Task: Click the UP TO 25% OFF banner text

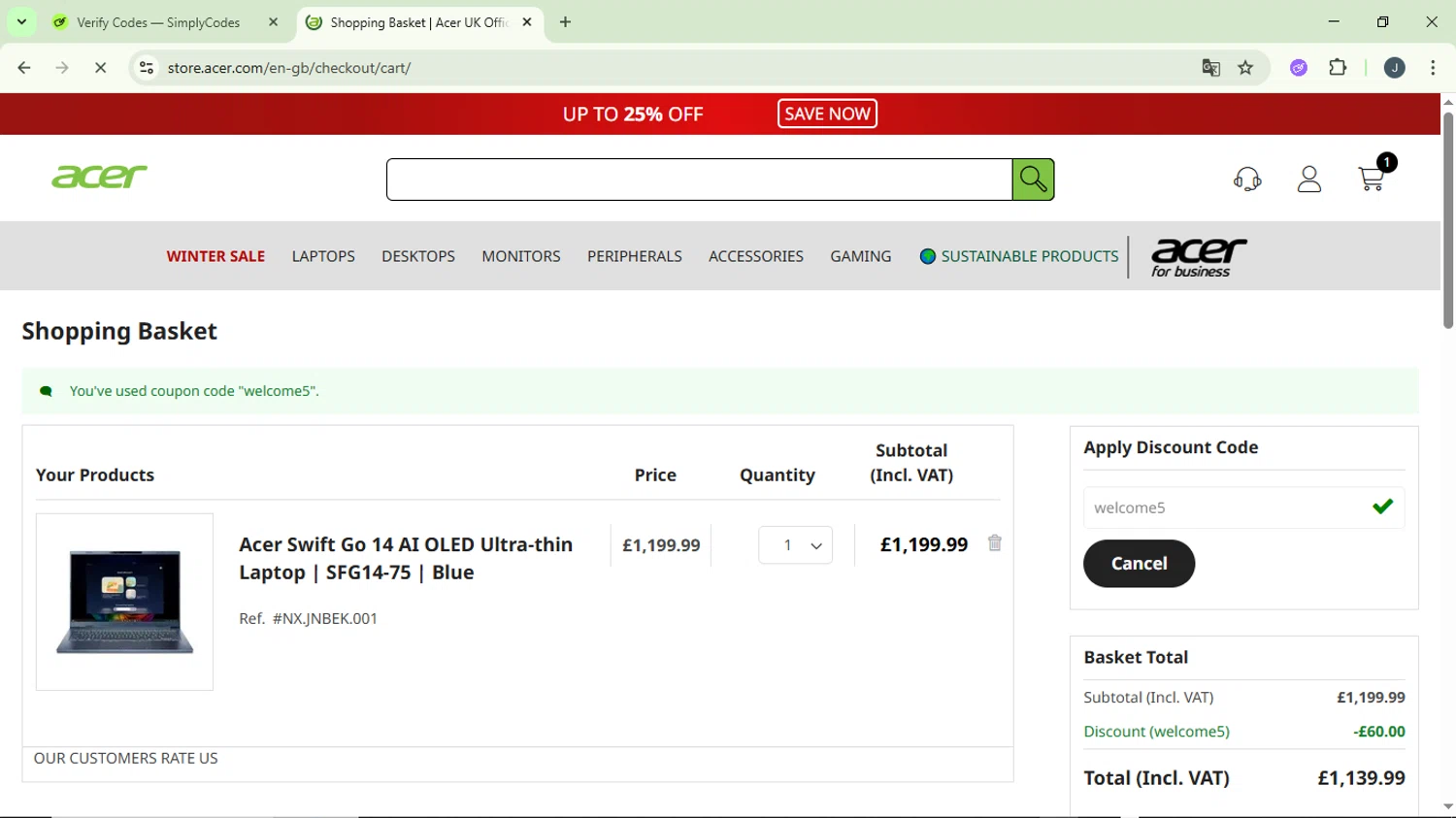Action: [x=633, y=114]
